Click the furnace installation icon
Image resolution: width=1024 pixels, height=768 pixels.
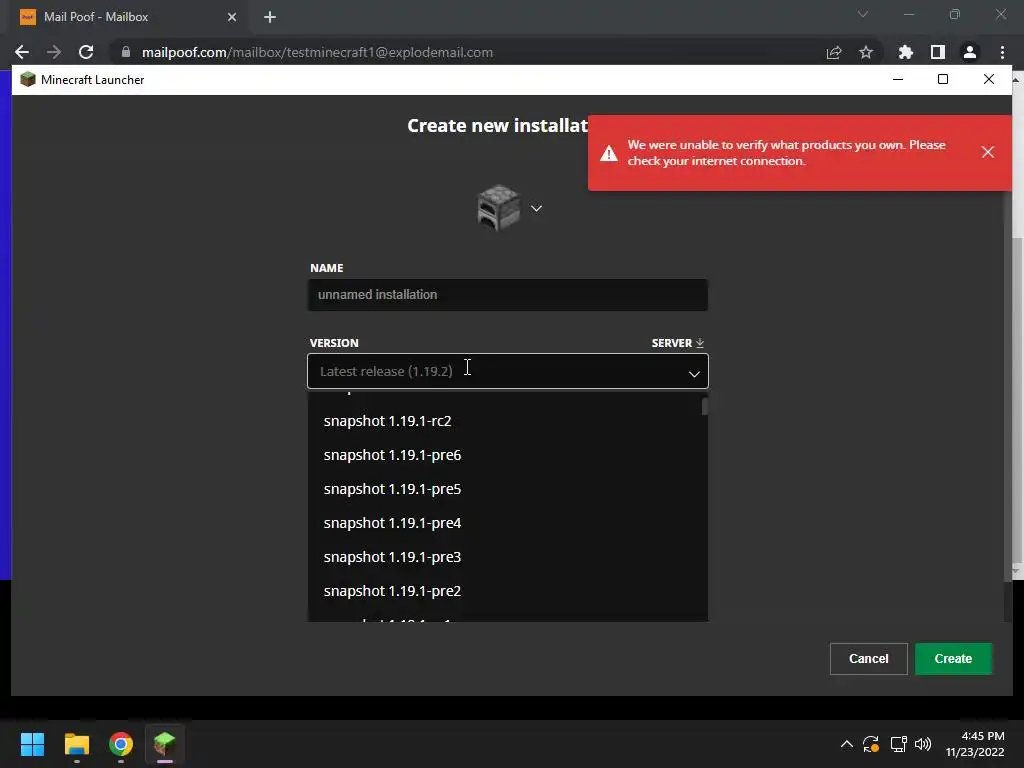pyautogui.click(x=499, y=208)
